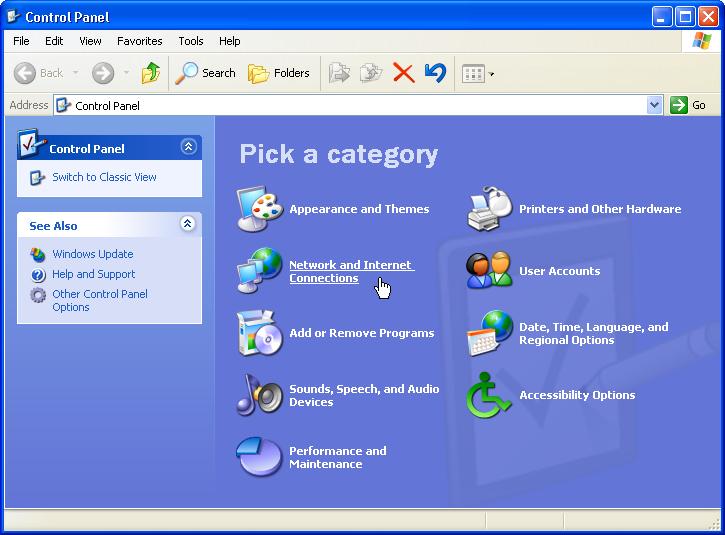Click the Performance and Maintenance text link

point(338,457)
